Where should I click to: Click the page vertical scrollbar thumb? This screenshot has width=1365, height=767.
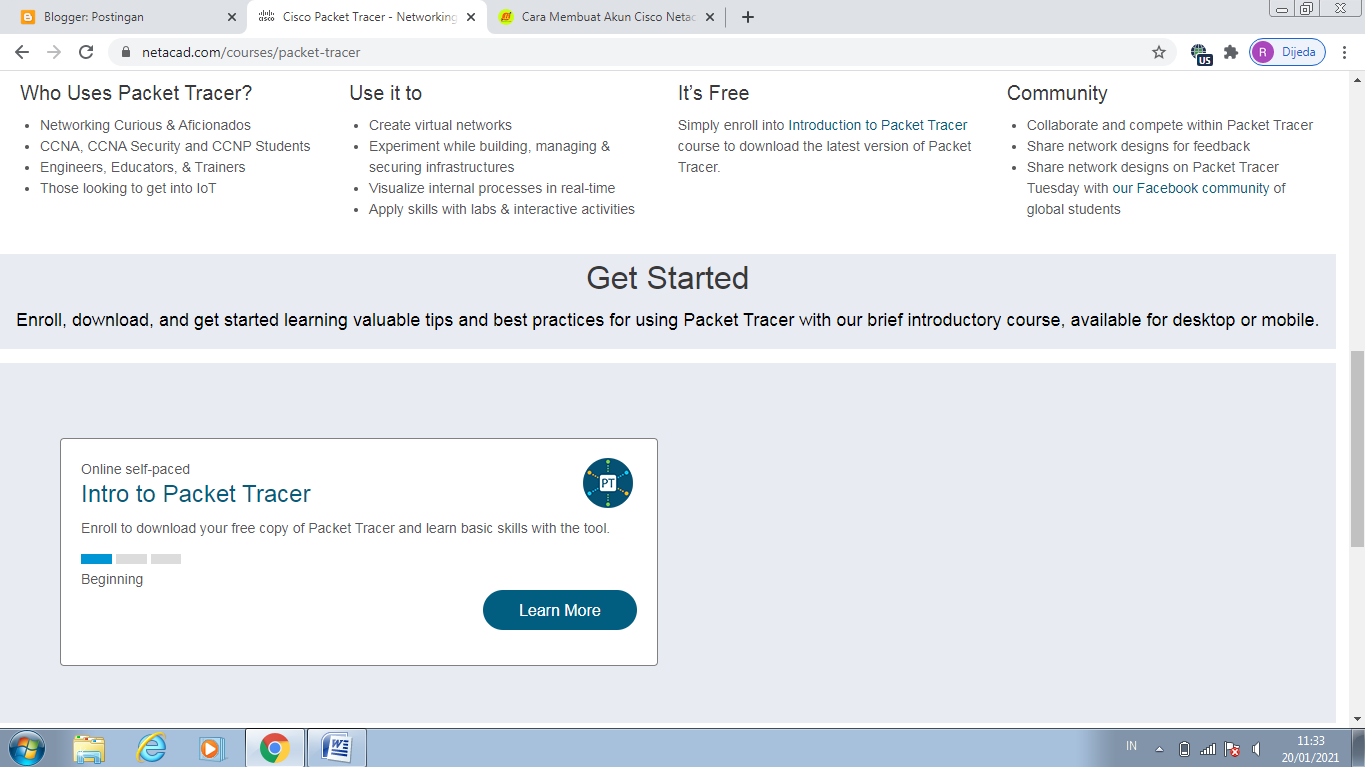click(x=1357, y=448)
